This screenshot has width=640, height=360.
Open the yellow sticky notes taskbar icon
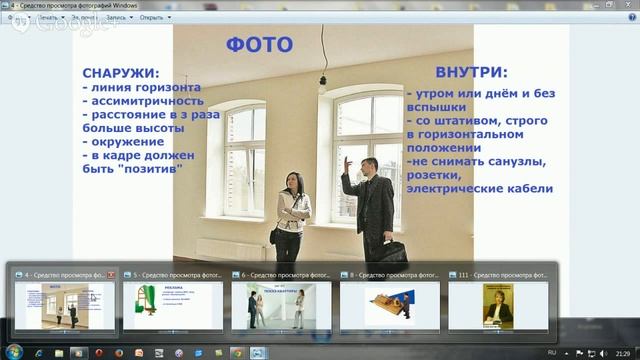point(219,353)
